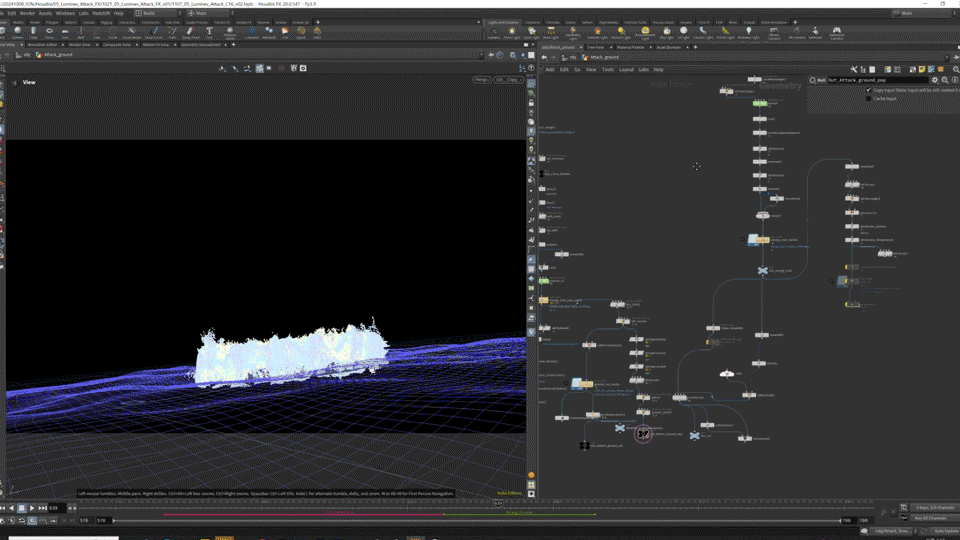This screenshot has width=960, height=540.
Task: Open the Windows menu
Action: tap(65, 13)
